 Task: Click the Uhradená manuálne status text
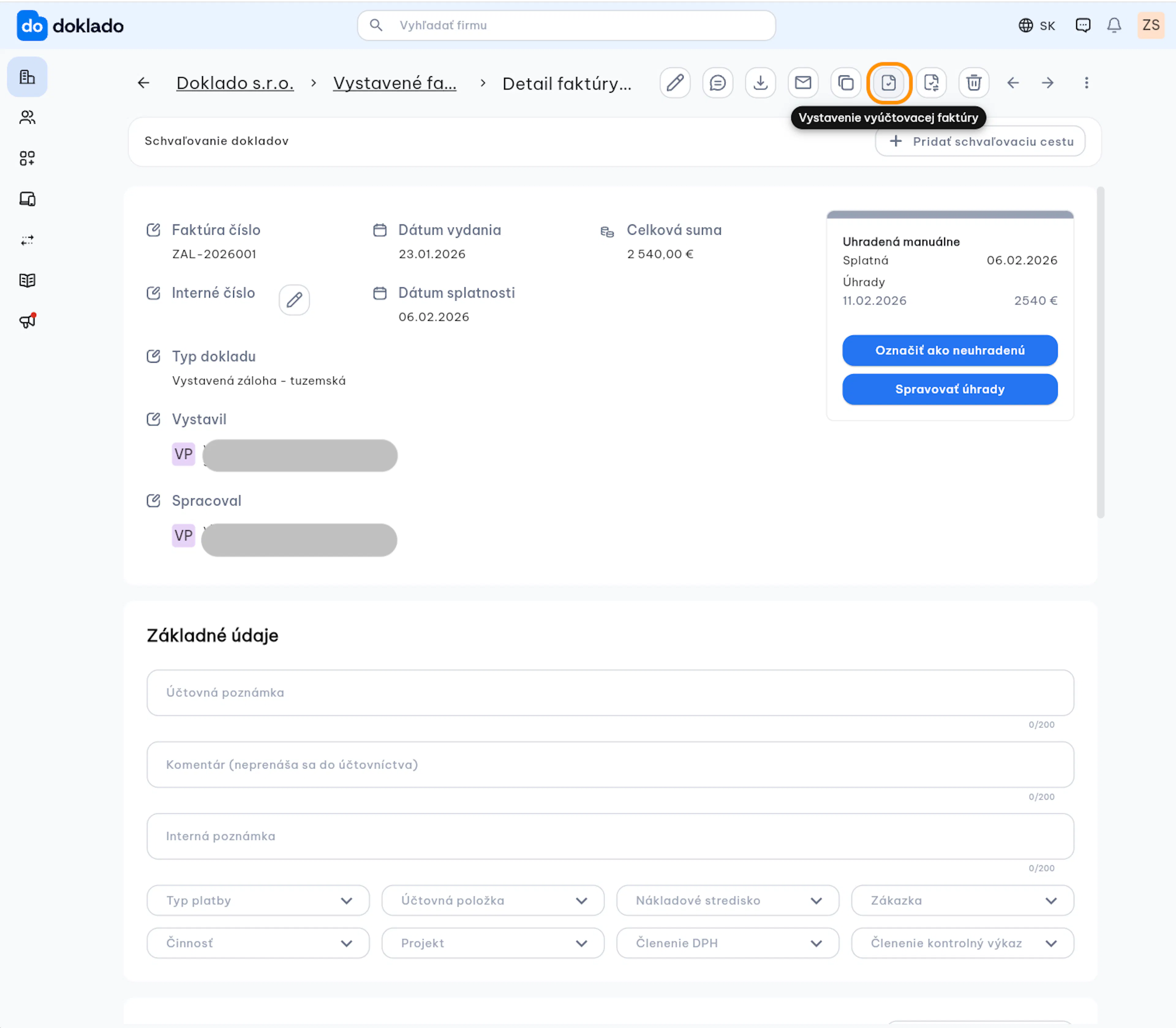click(901, 242)
